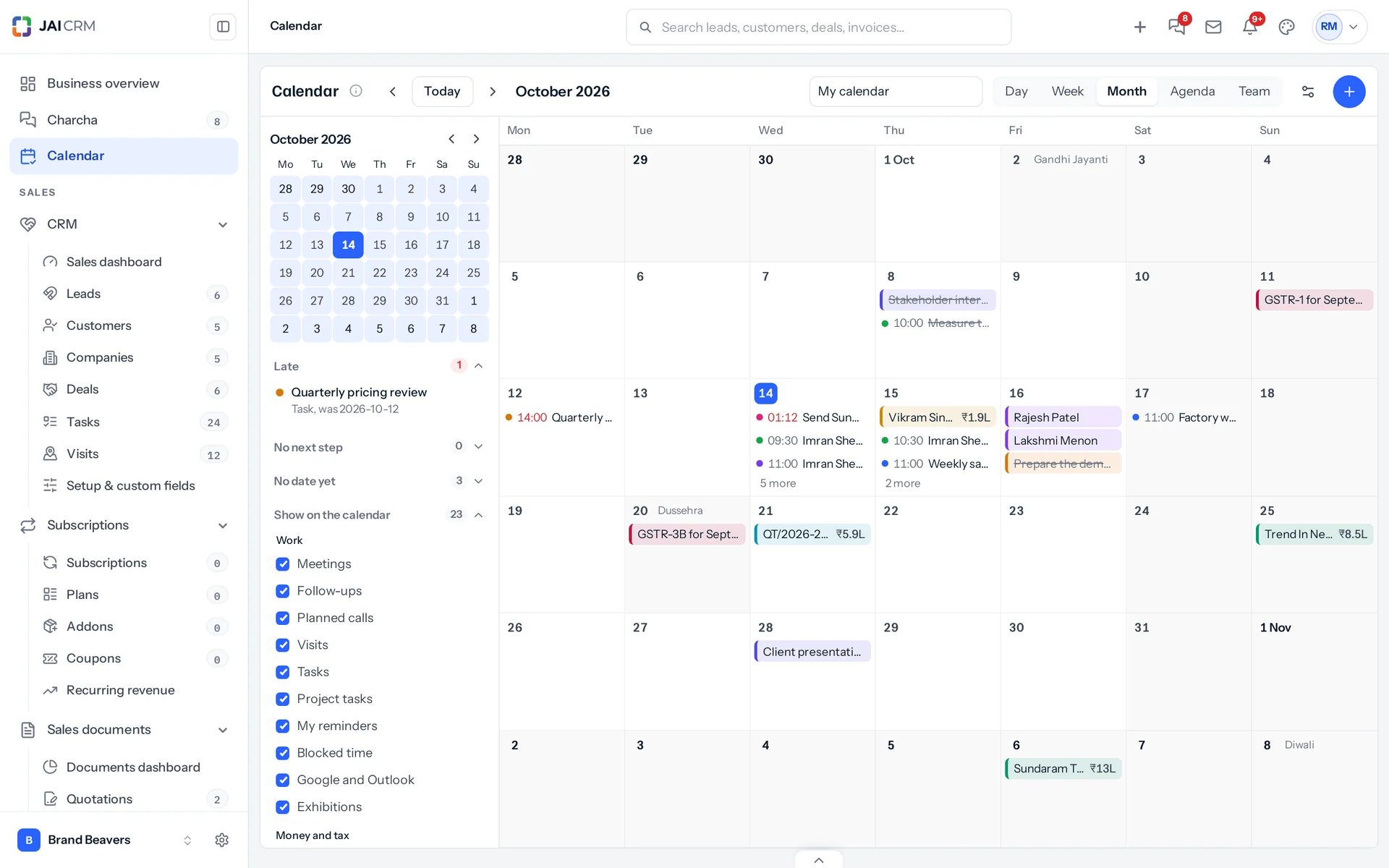1389x868 pixels.
Task: Expand the No next step section
Action: click(478, 446)
